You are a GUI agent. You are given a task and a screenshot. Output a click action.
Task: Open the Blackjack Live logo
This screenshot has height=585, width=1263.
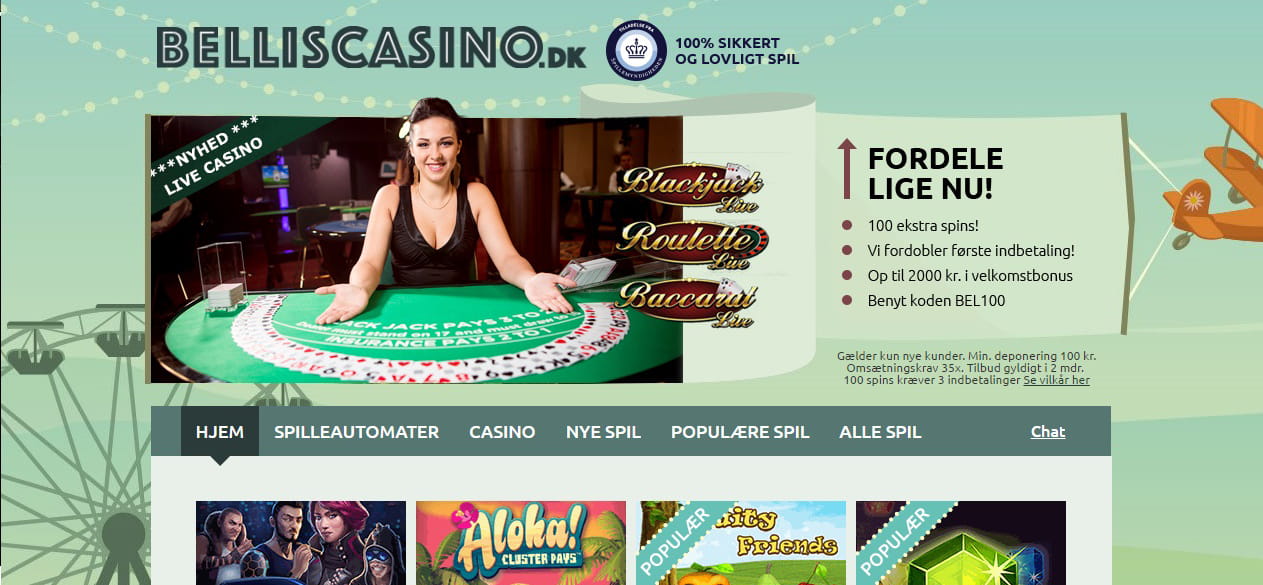689,187
